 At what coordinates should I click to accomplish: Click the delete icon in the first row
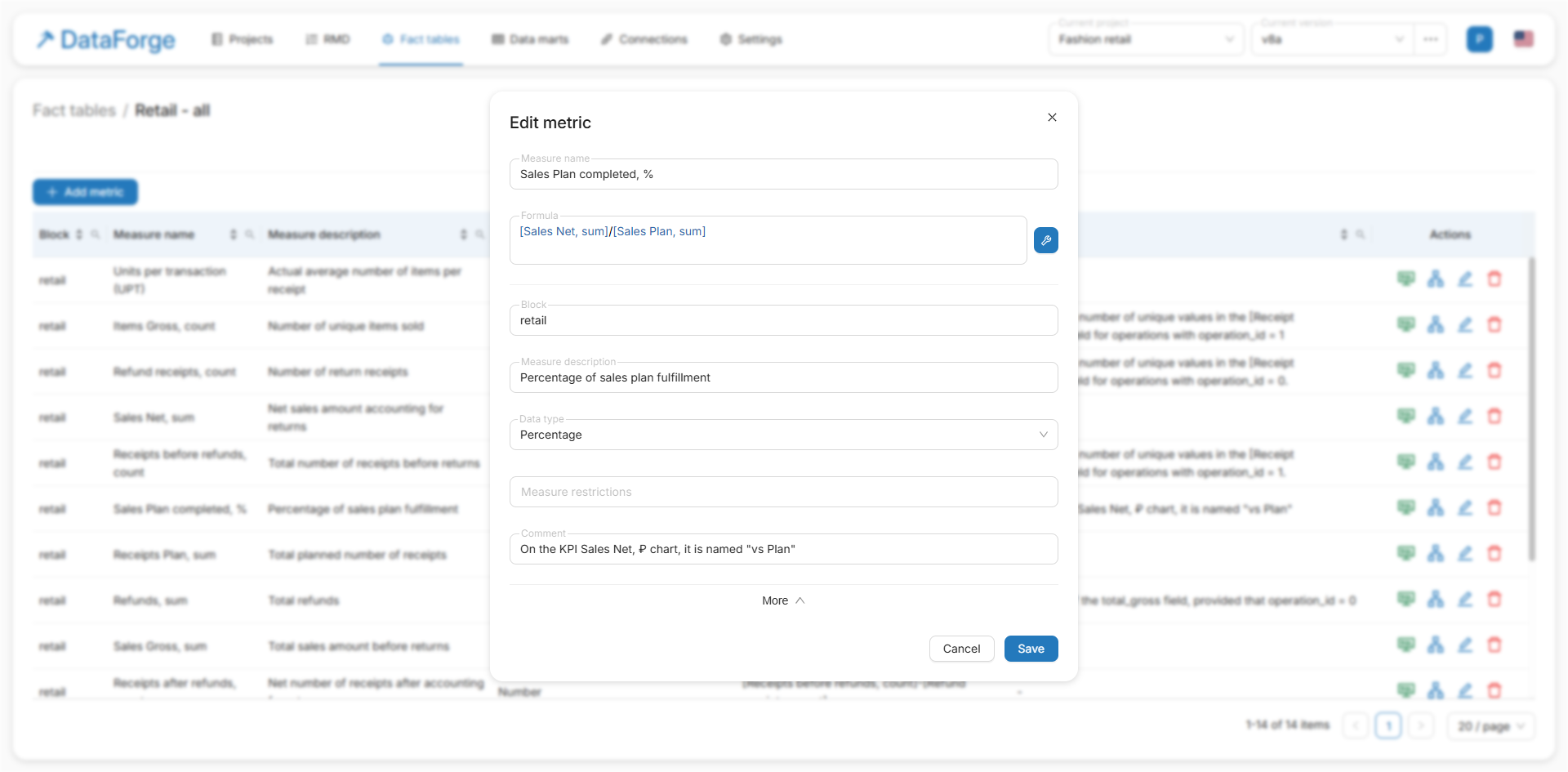(x=1494, y=279)
